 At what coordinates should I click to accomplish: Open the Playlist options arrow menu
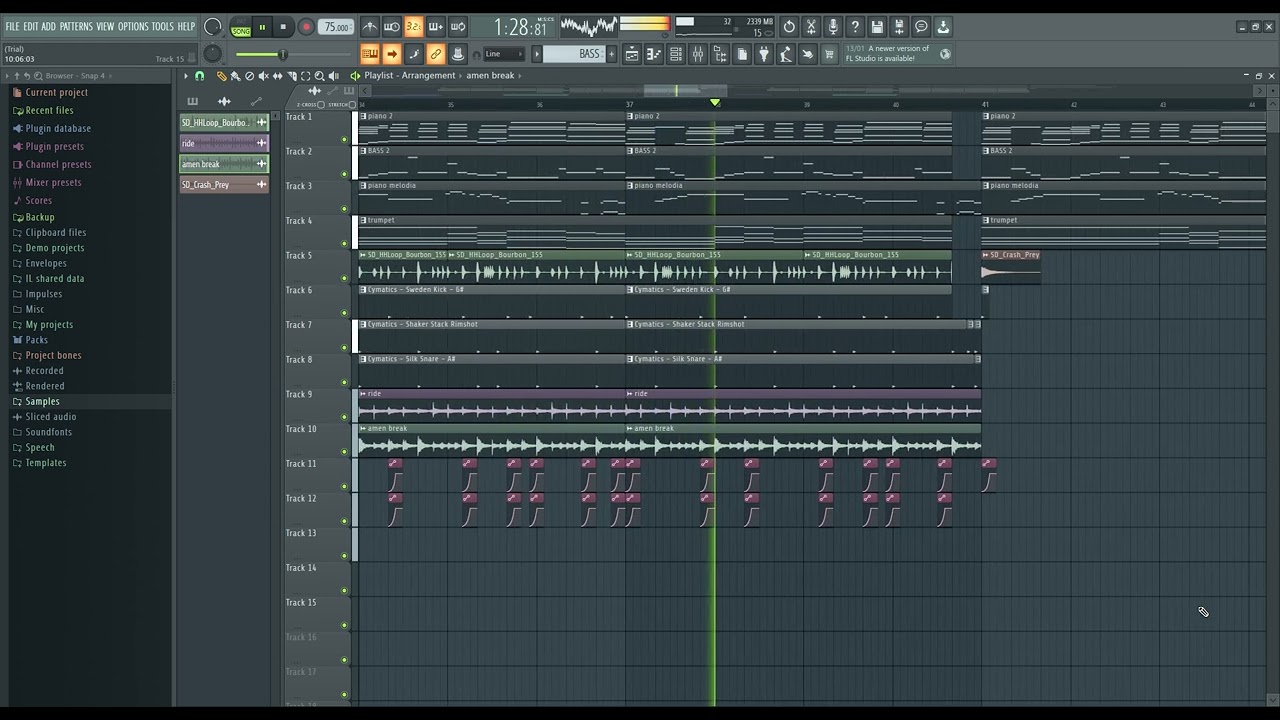coord(186,76)
